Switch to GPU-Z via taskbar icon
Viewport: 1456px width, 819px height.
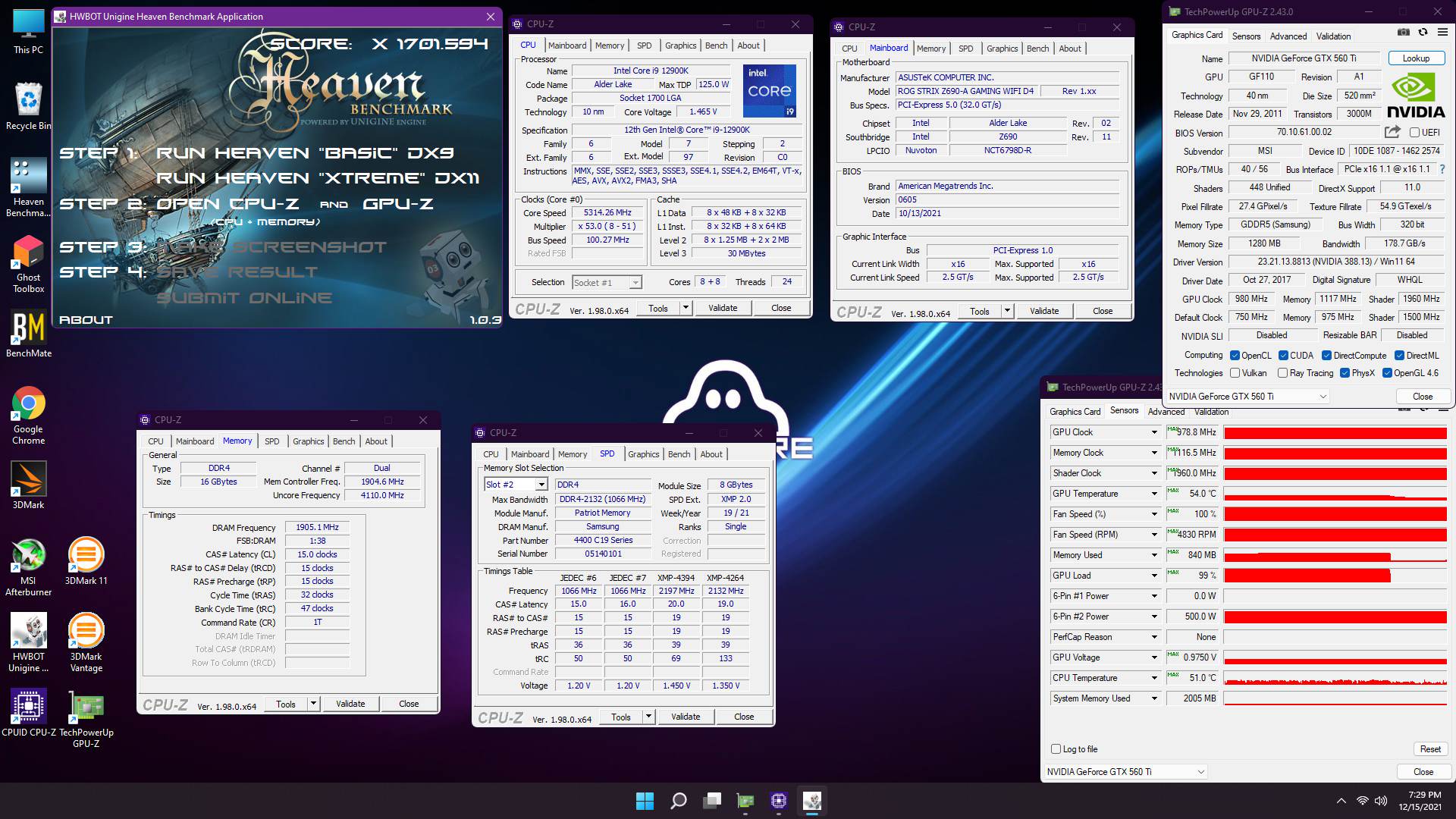pos(745,801)
